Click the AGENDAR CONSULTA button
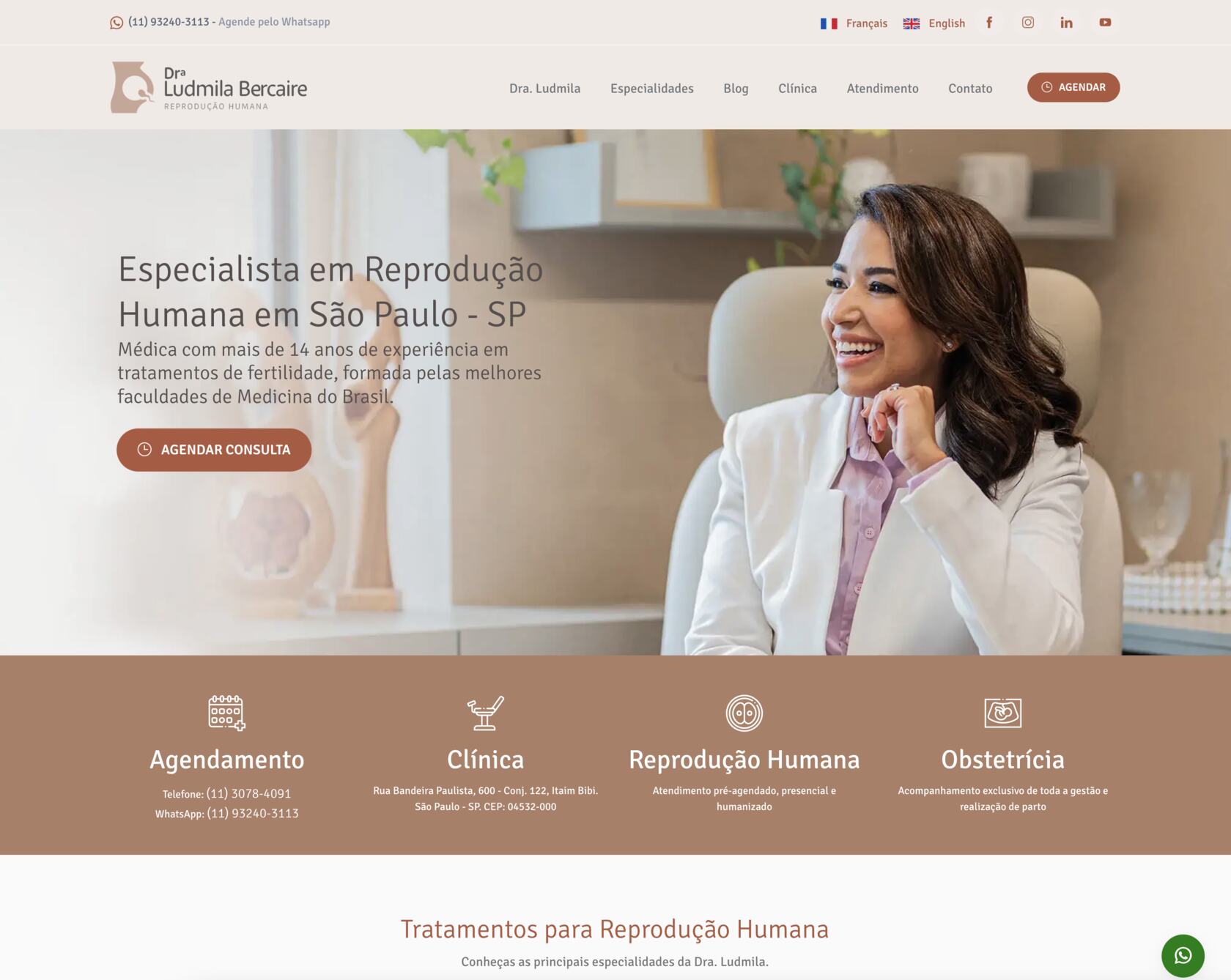The width and height of the screenshot is (1231, 980). click(x=214, y=450)
